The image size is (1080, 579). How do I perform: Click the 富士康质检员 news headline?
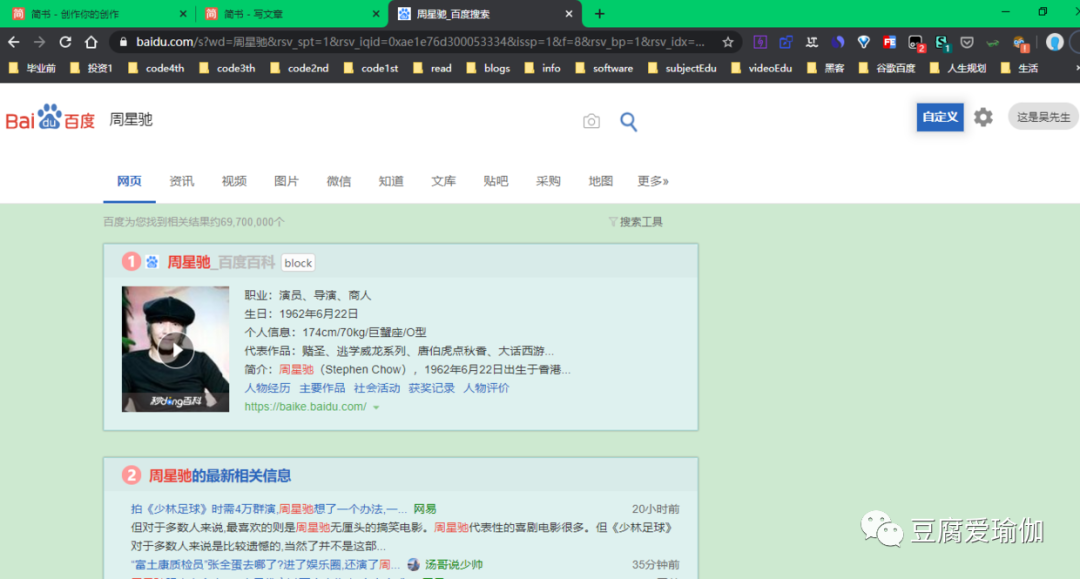[265, 565]
